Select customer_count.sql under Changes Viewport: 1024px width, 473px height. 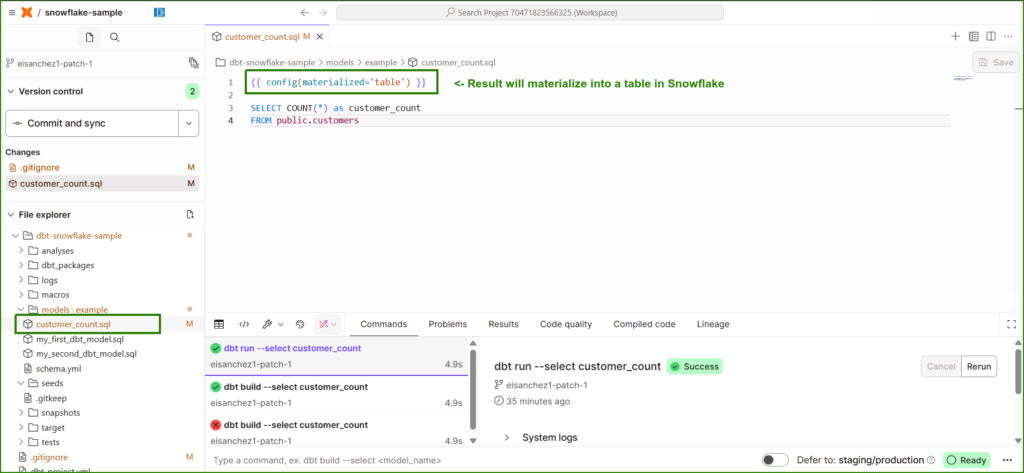point(102,184)
